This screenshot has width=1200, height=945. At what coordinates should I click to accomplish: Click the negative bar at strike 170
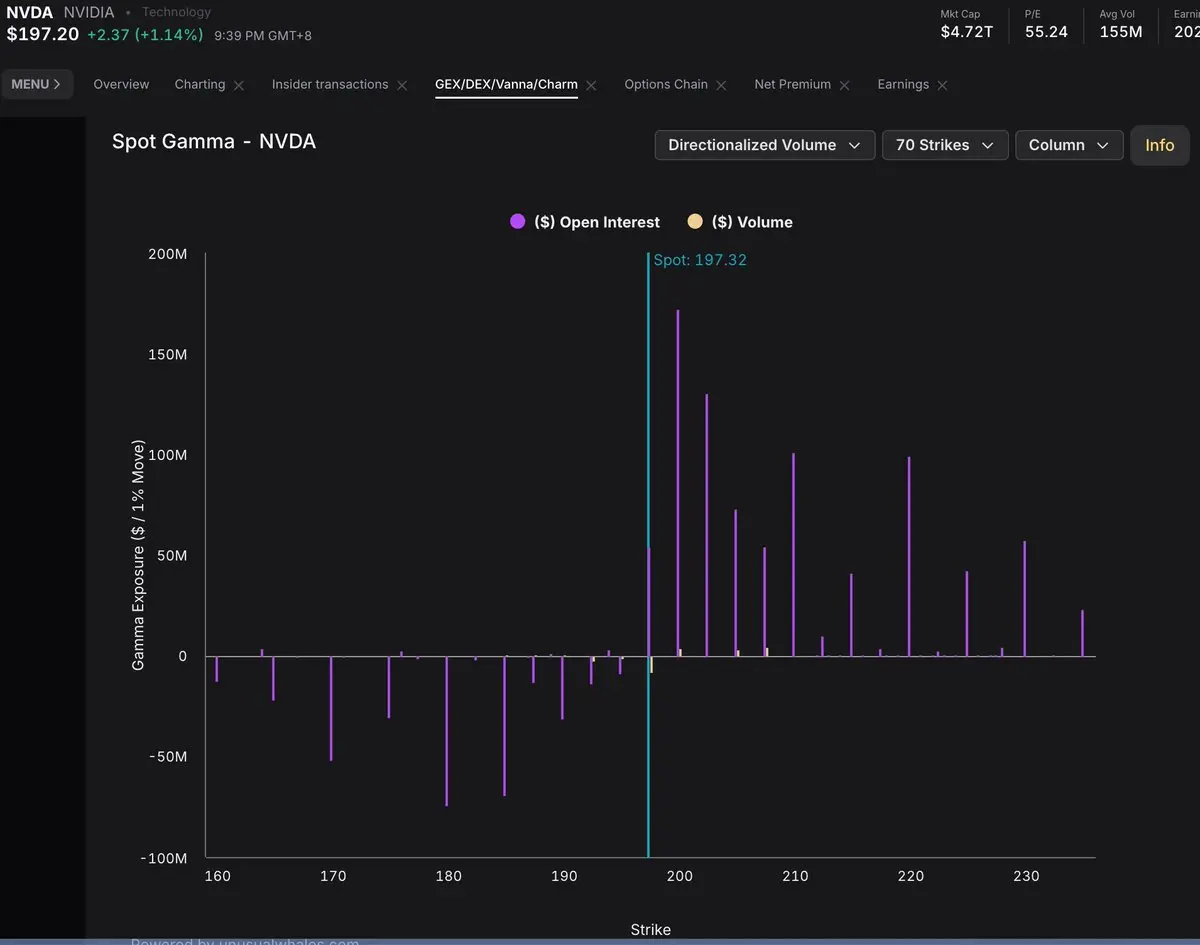(331, 709)
